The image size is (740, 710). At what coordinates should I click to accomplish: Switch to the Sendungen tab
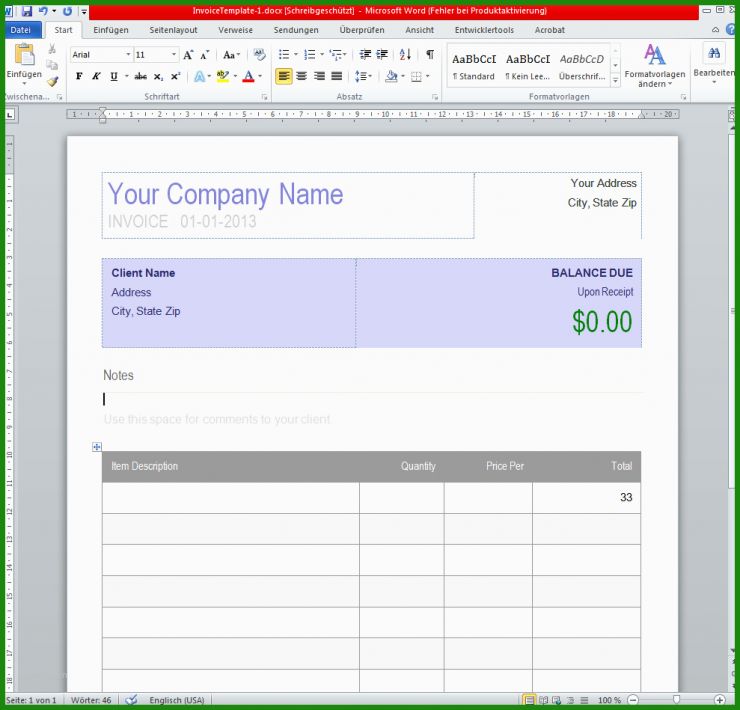(296, 30)
